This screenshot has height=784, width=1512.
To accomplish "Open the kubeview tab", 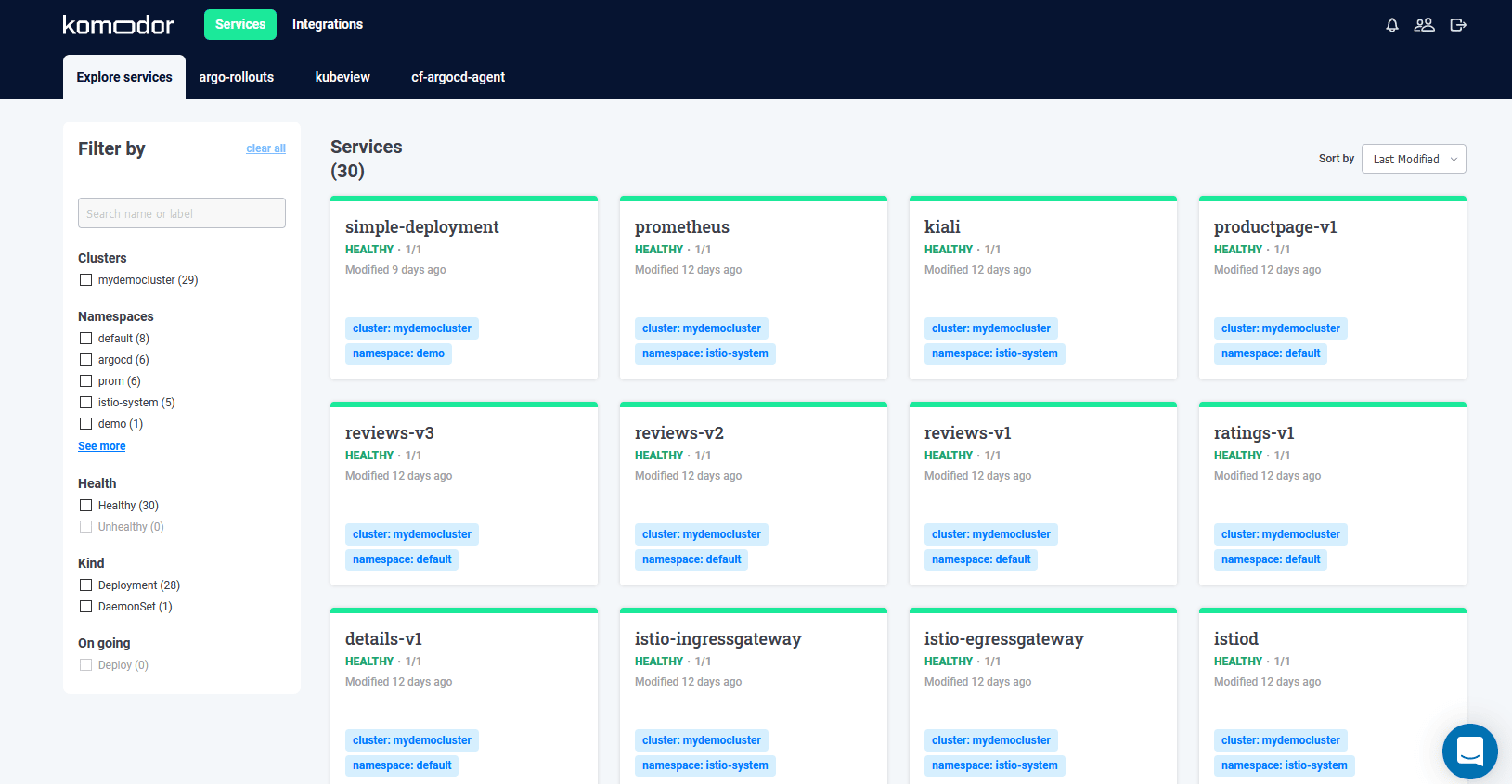I will (x=342, y=77).
